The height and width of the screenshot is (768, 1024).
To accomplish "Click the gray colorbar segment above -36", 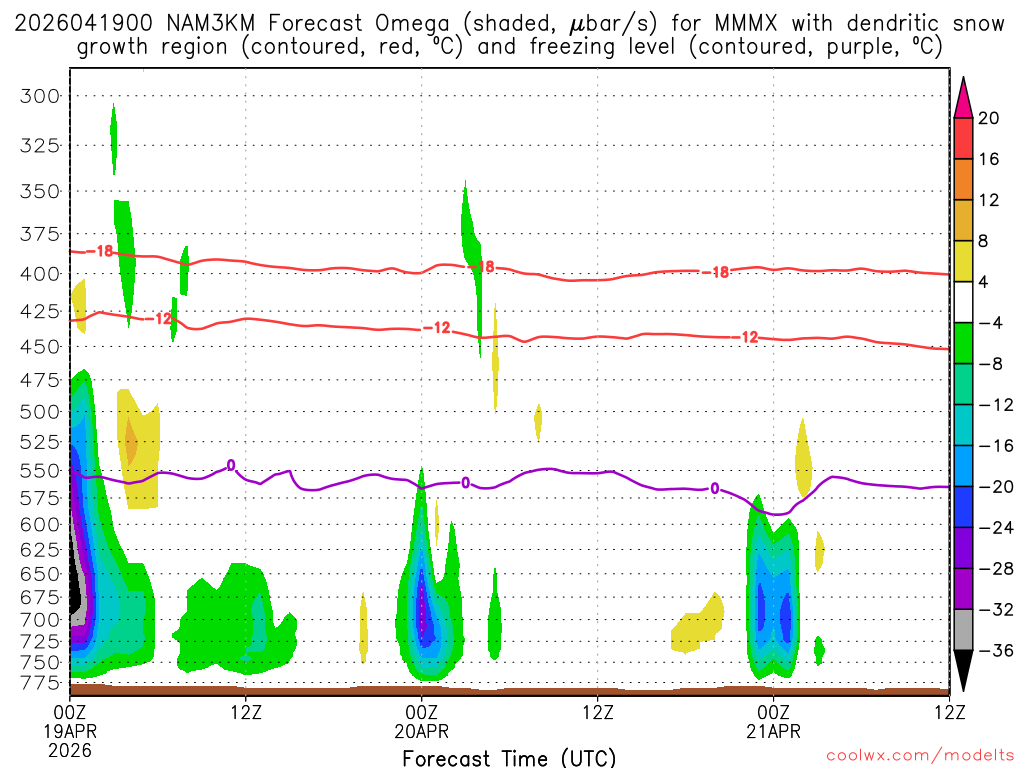I will pos(963,630).
